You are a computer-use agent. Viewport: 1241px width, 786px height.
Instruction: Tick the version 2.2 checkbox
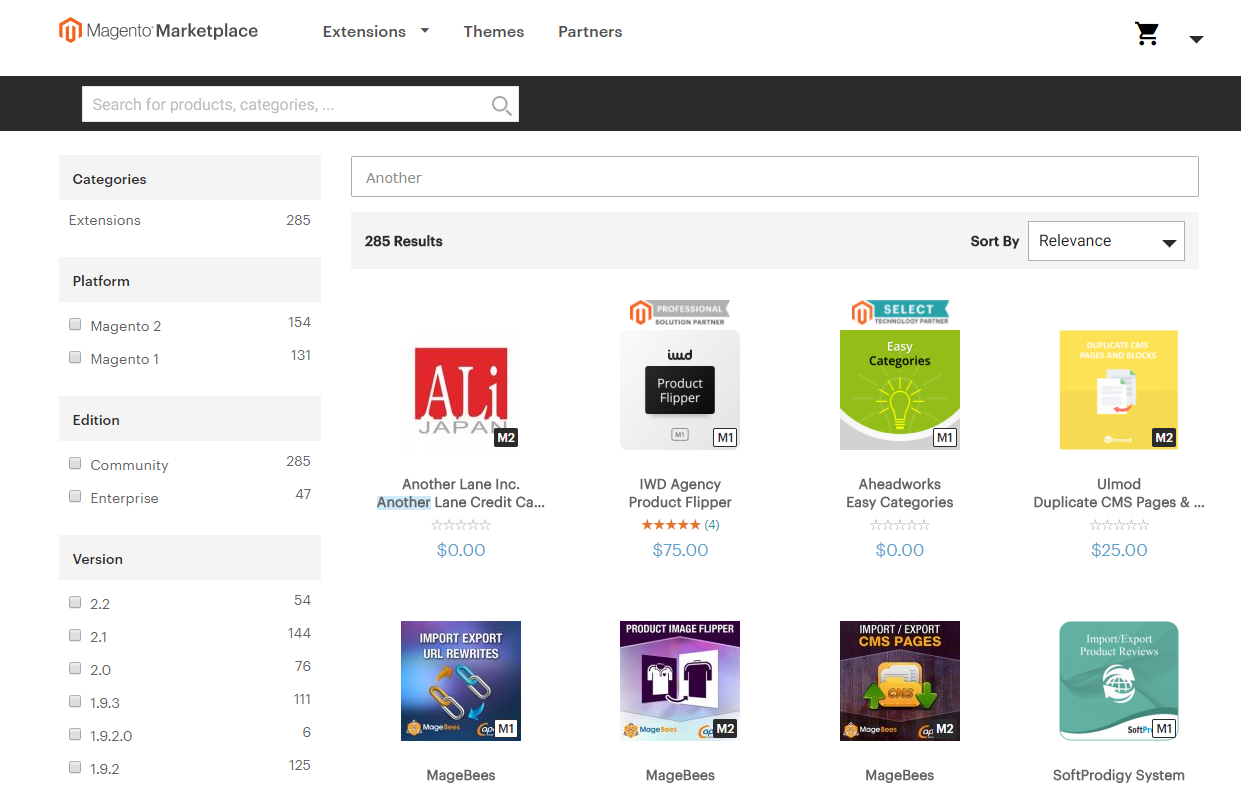(75, 602)
